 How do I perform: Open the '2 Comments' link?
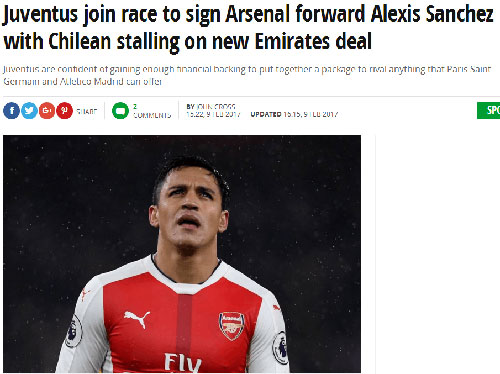[152, 111]
